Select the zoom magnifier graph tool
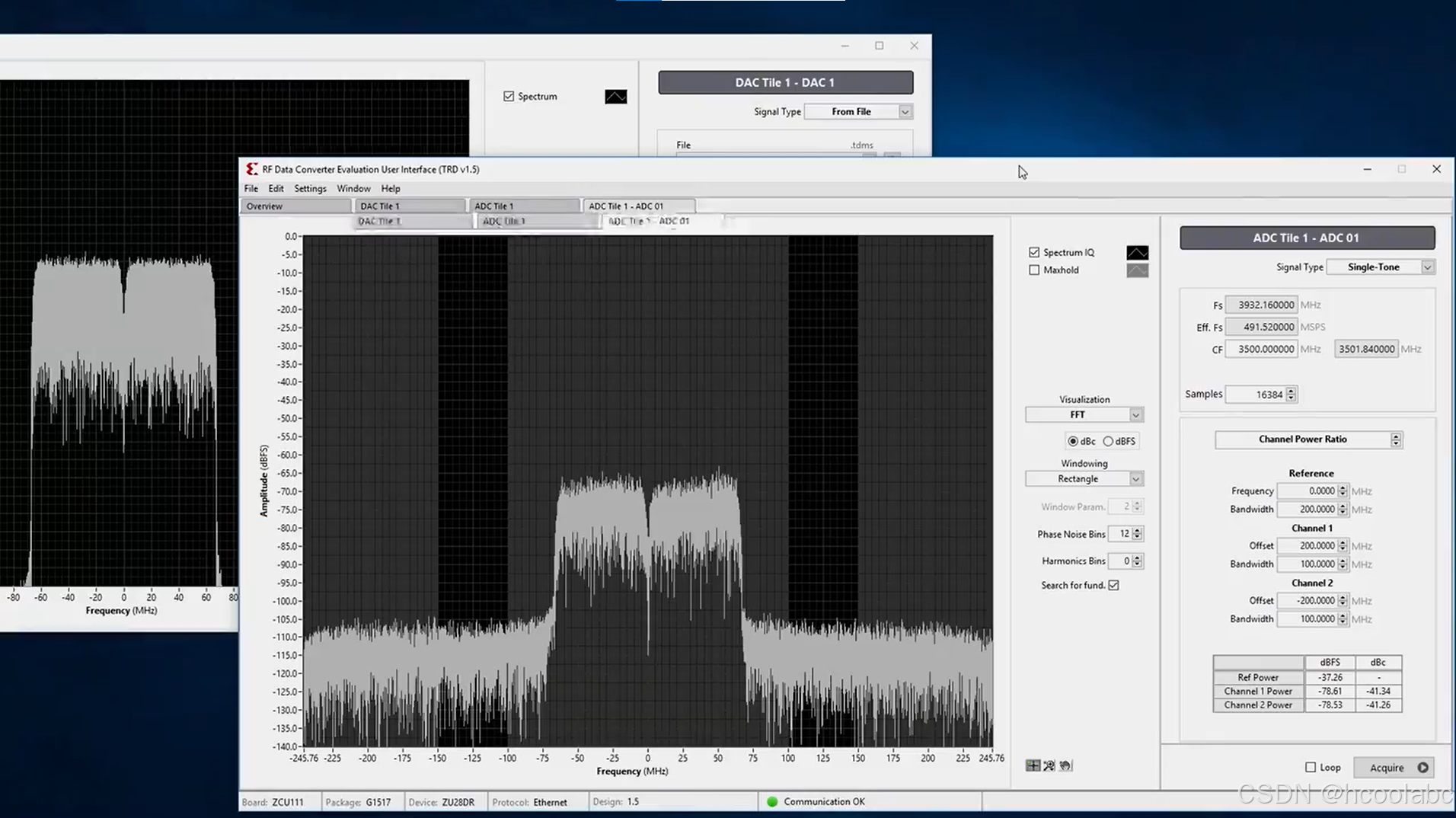The image size is (1456, 818). click(x=1049, y=765)
